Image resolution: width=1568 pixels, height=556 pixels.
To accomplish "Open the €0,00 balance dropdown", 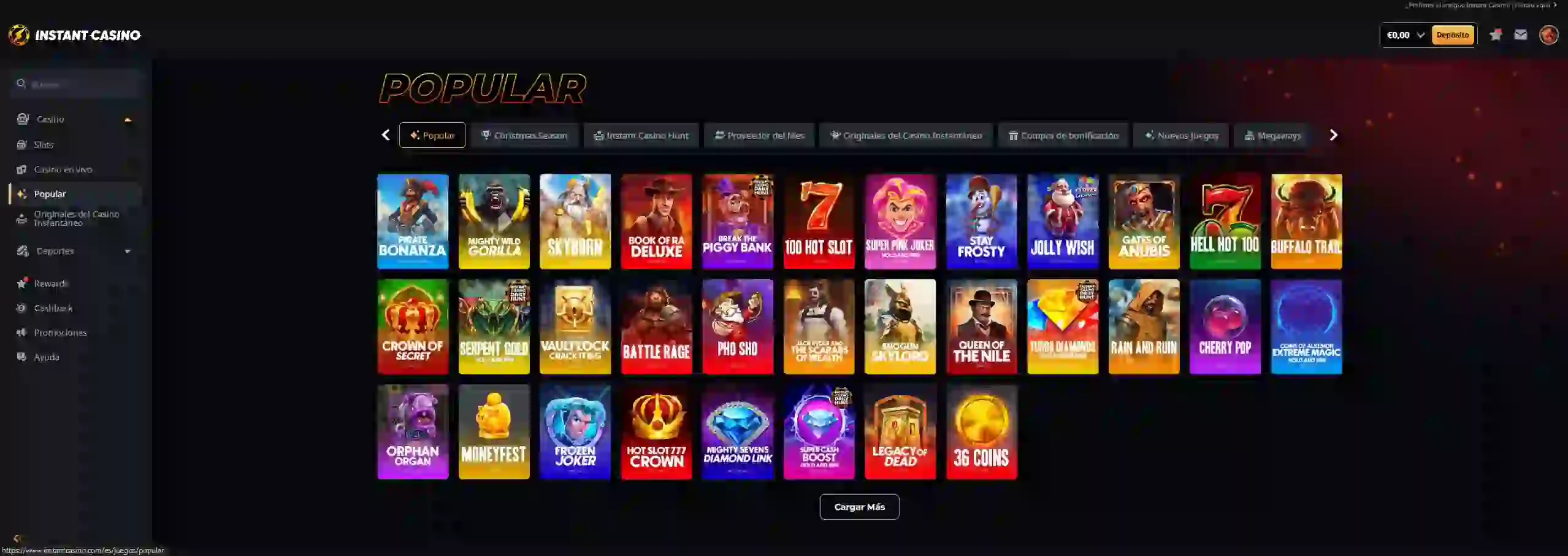I will (1405, 35).
